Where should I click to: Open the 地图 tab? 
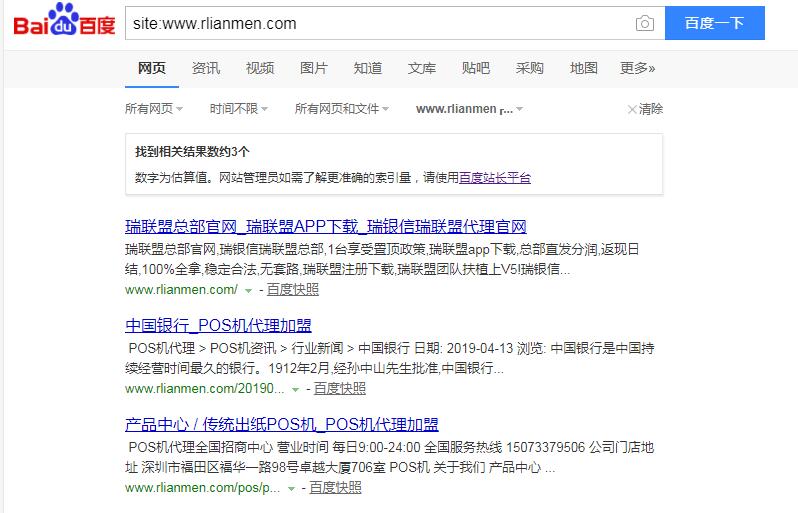pyautogui.click(x=583, y=68)
